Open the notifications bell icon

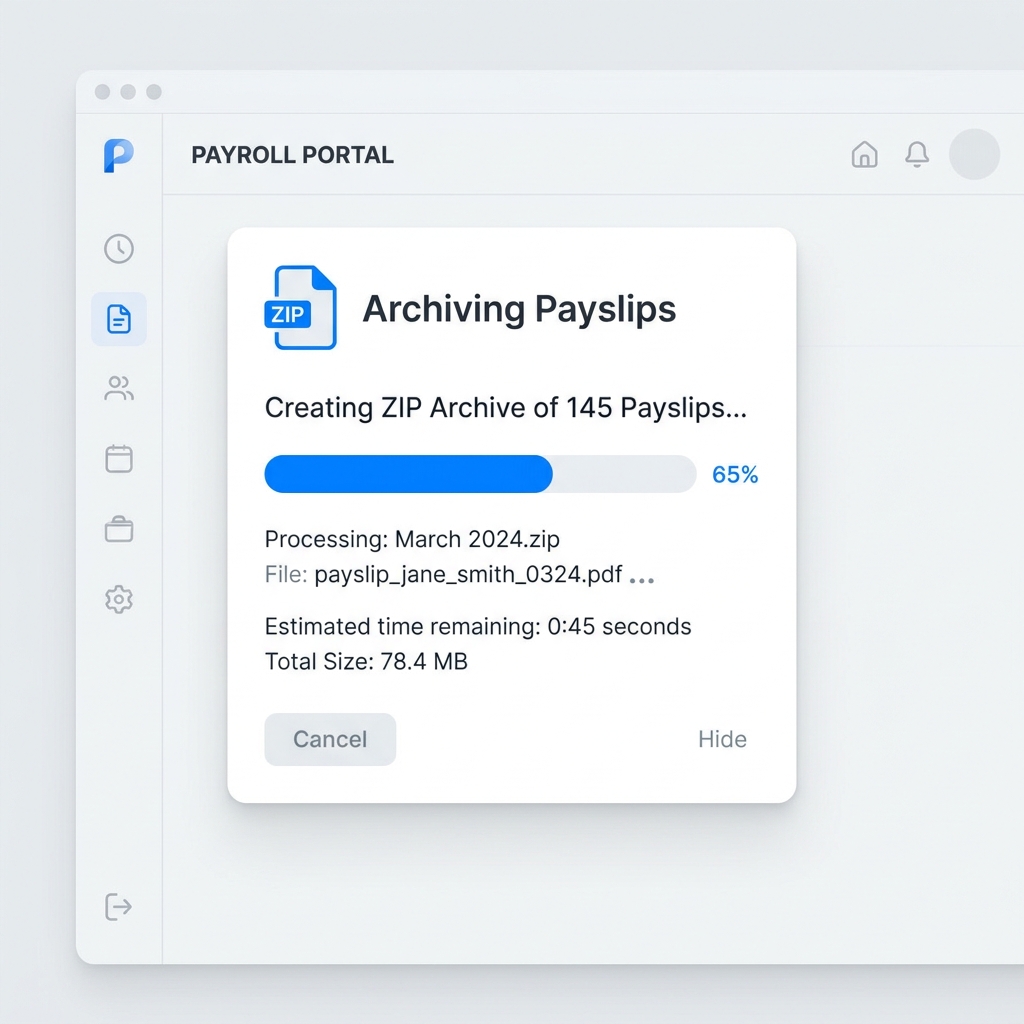pos(917,155)
